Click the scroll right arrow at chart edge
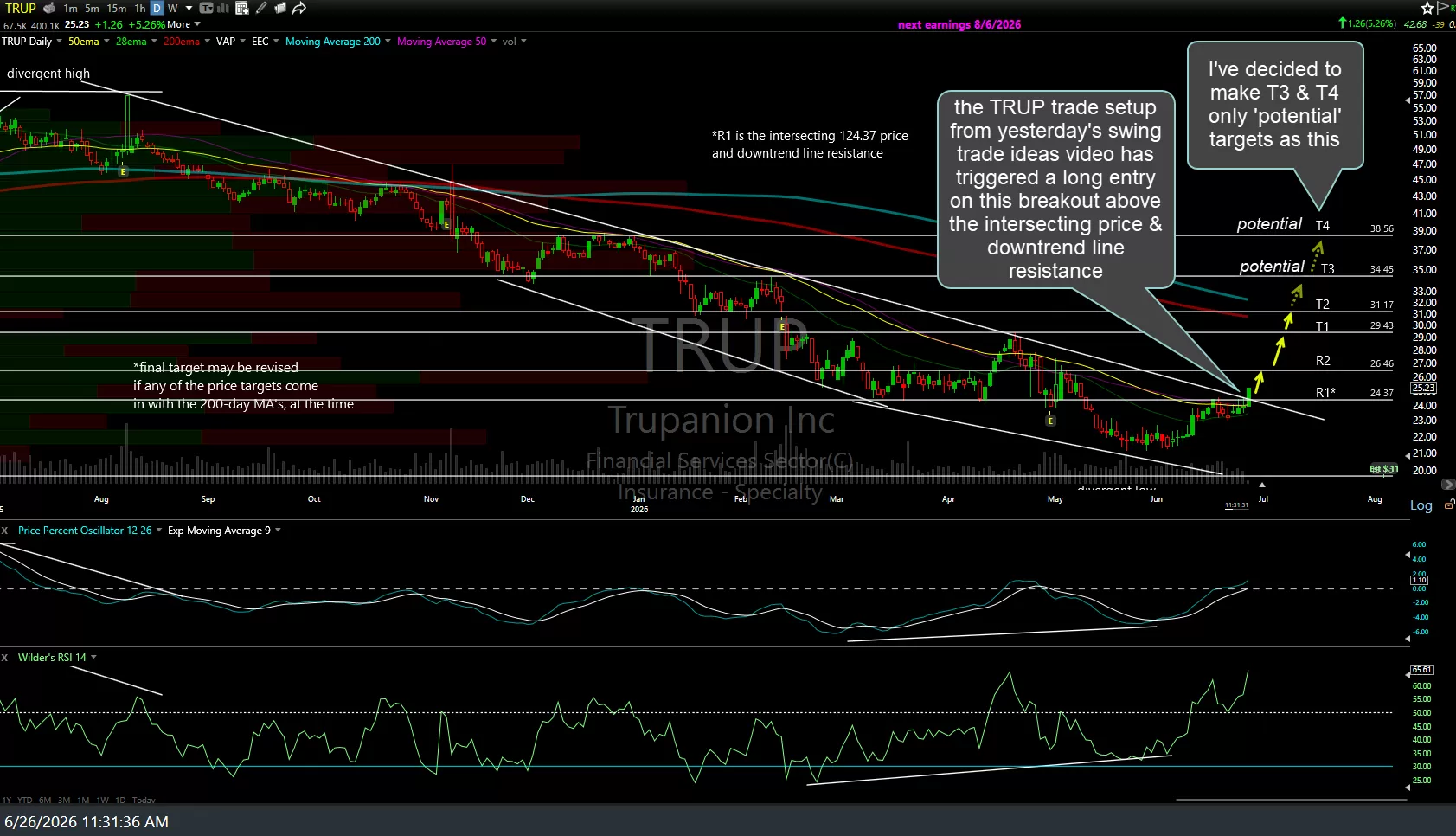Image resolution: width=1456 pixels, height=836 pixels. [1449, 484]
